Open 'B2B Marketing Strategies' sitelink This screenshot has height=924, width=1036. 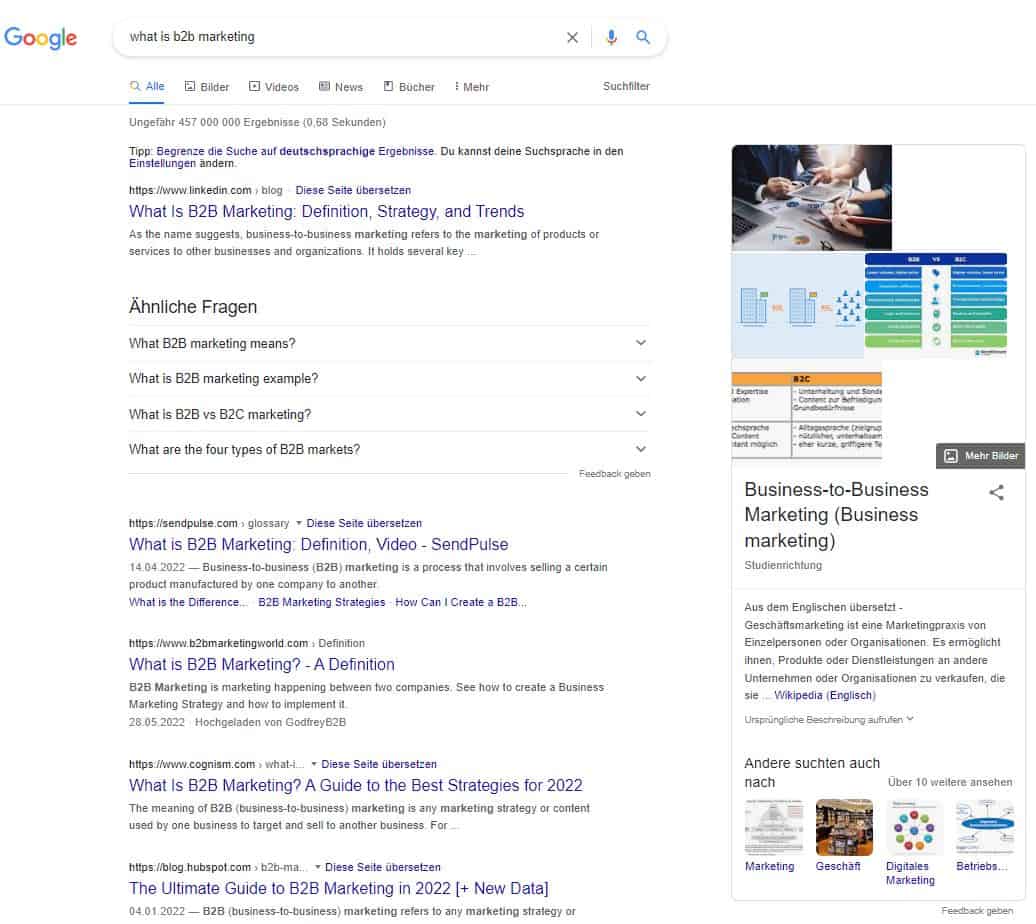(322, 603)
